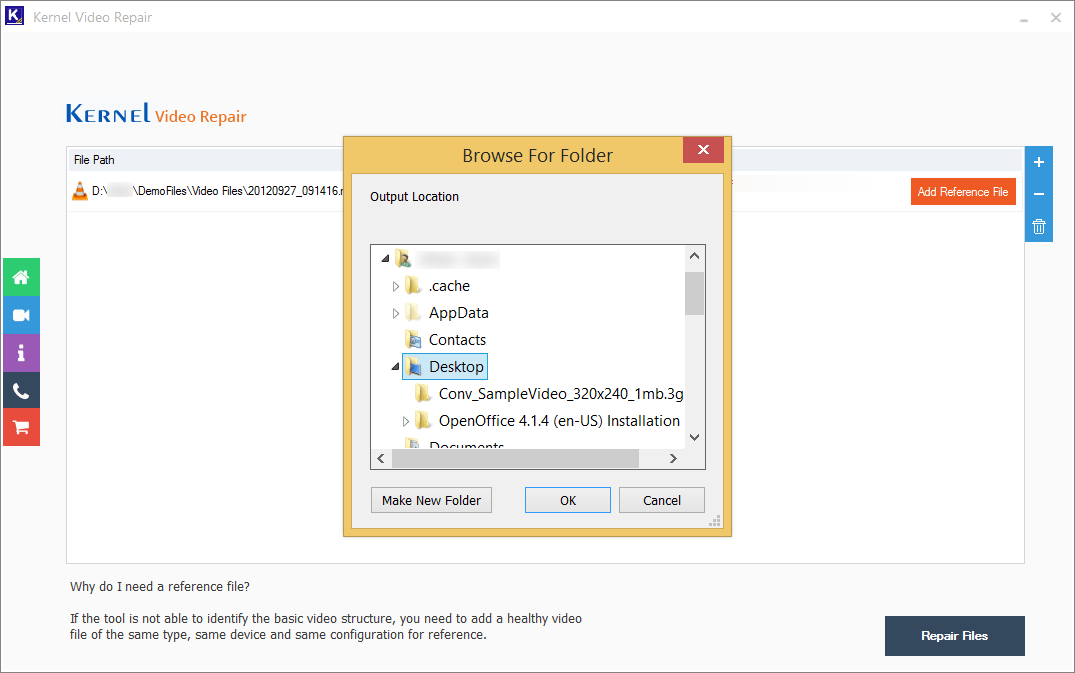Click the Make New Folder button
Image resolution: width=1075 pixels, height=673 pixels.
[x=431, y=500]
